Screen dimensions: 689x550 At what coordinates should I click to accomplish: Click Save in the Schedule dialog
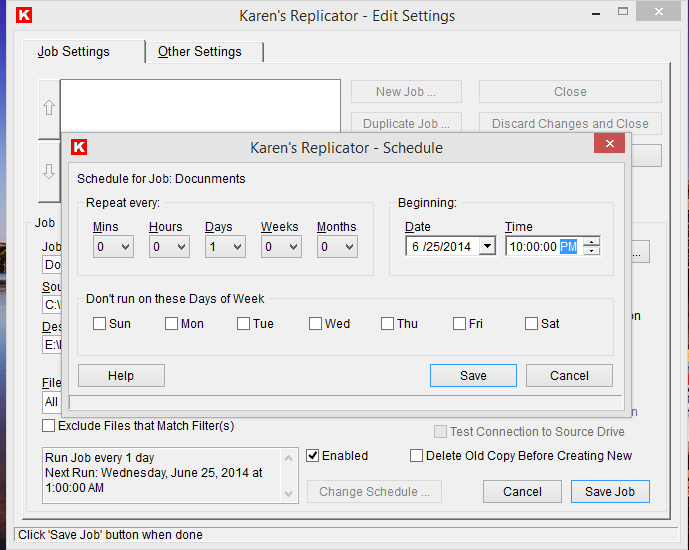[473, 376]
